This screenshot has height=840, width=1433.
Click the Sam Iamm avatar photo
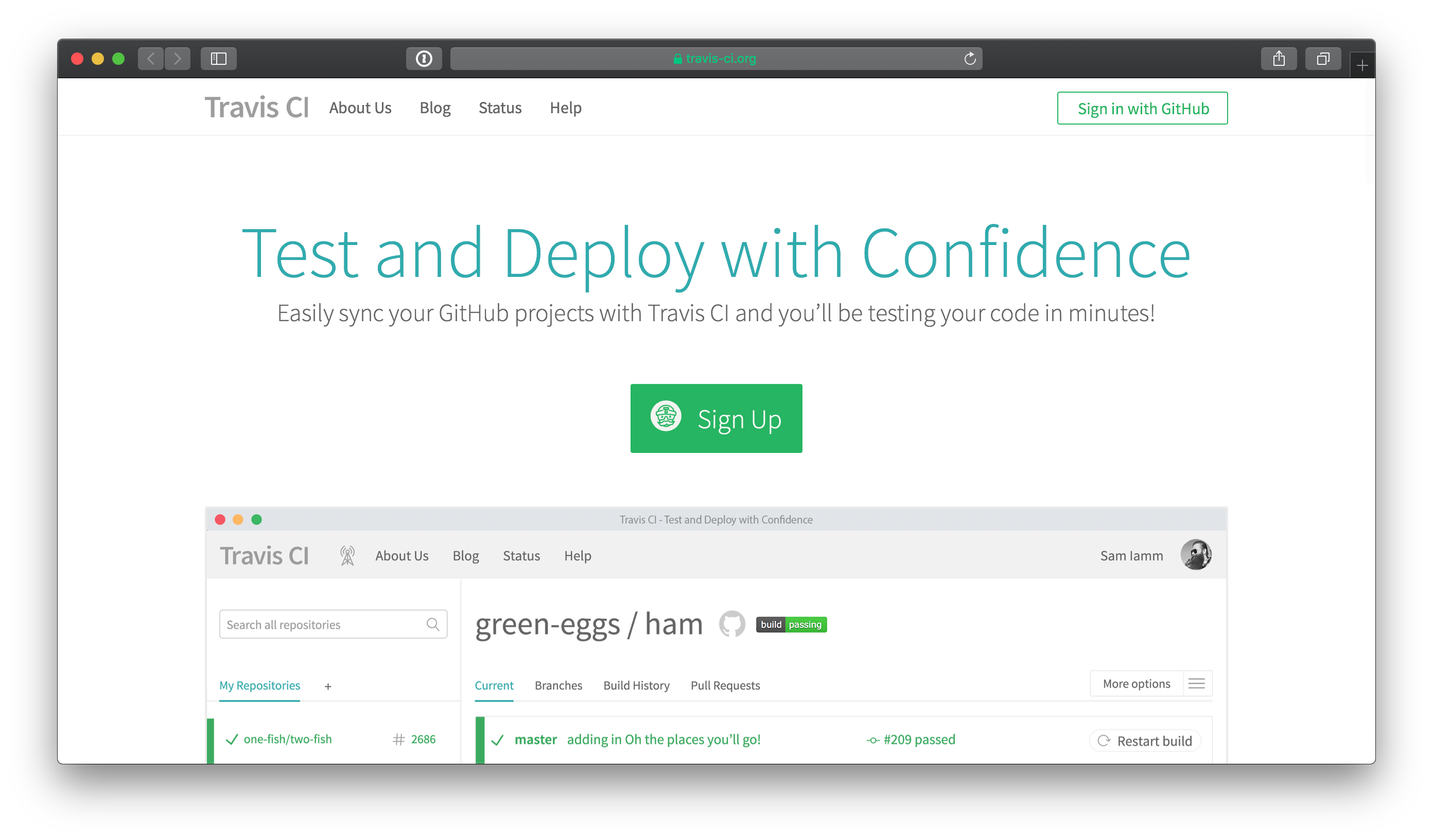click(x=1195, y=554)
